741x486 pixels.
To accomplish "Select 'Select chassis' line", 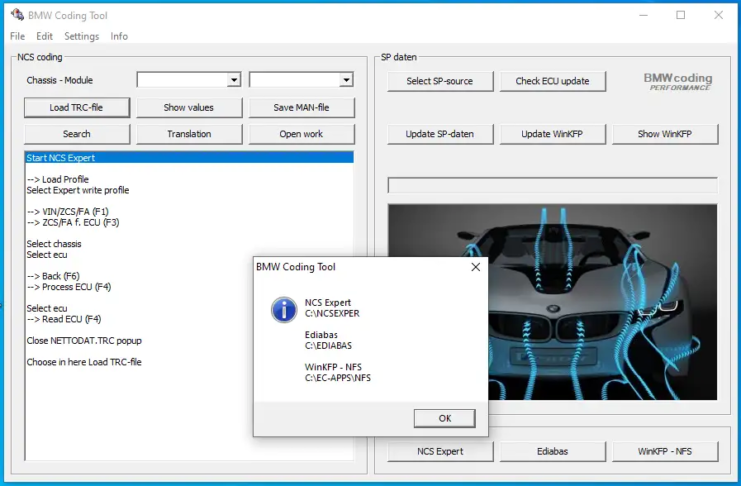I will tap(54, 243).
